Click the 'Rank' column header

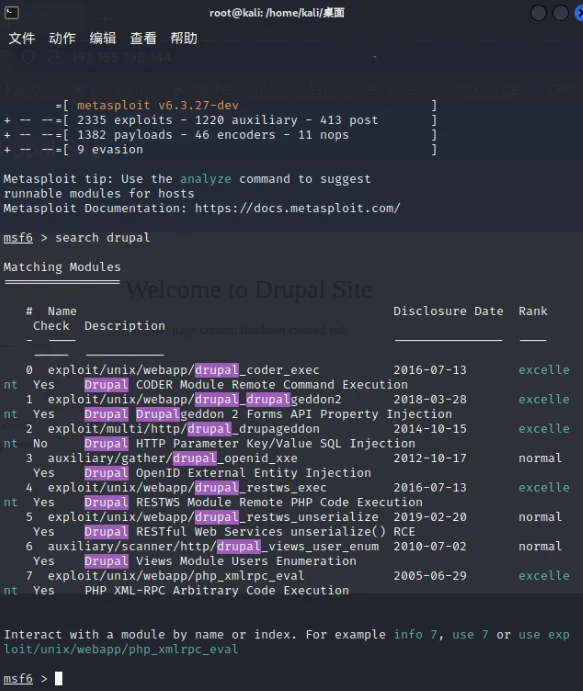533,311
